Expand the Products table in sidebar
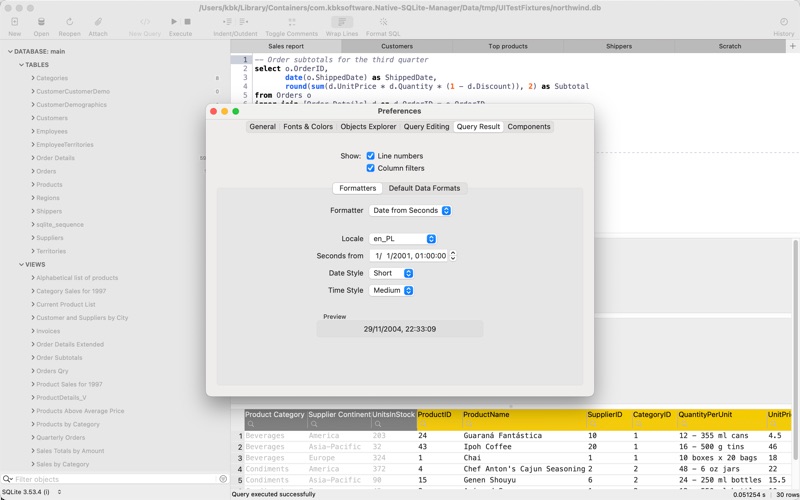 click(33, 184)
